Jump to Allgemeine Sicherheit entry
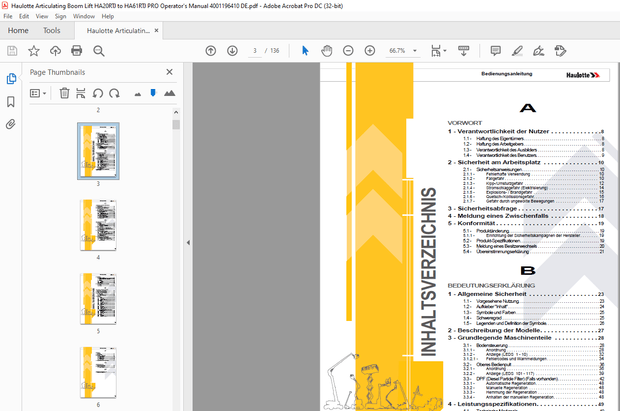Viewport: 620px width, 411px height. pos(525,294)
